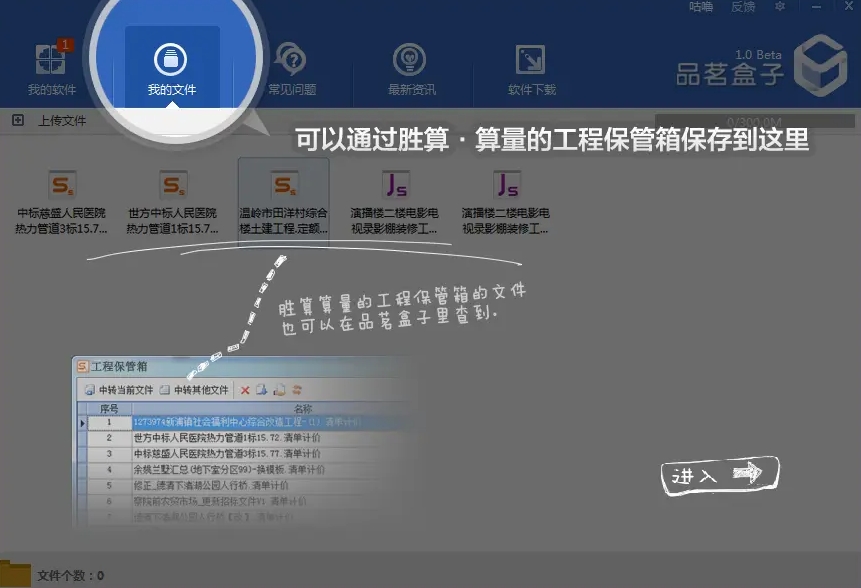Select second 演播楼二楼电影电视录影棚装修 Js file
Viewport: 861px width, 588px height.
[x=506, y=186]
